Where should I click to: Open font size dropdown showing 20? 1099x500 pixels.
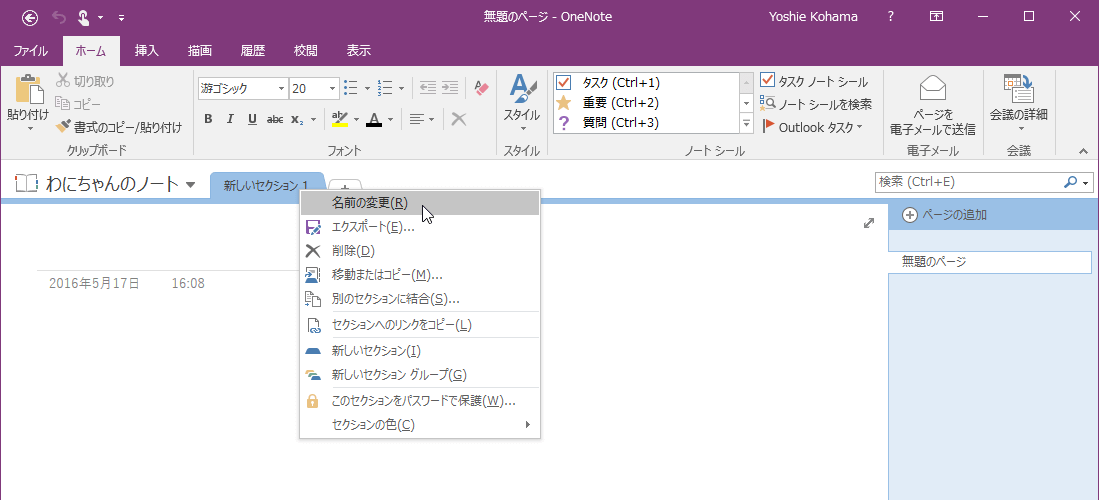click(x=333, y=88)
